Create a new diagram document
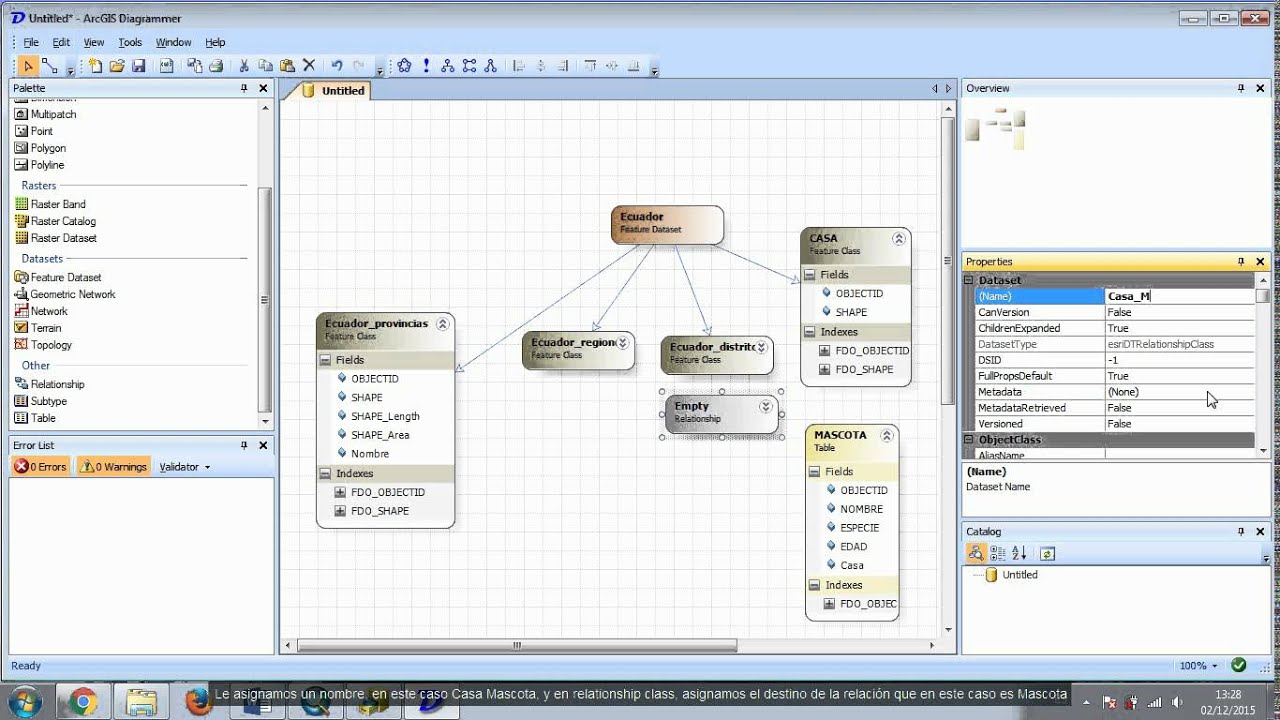1280x720 pixels. tap(95, 66)
